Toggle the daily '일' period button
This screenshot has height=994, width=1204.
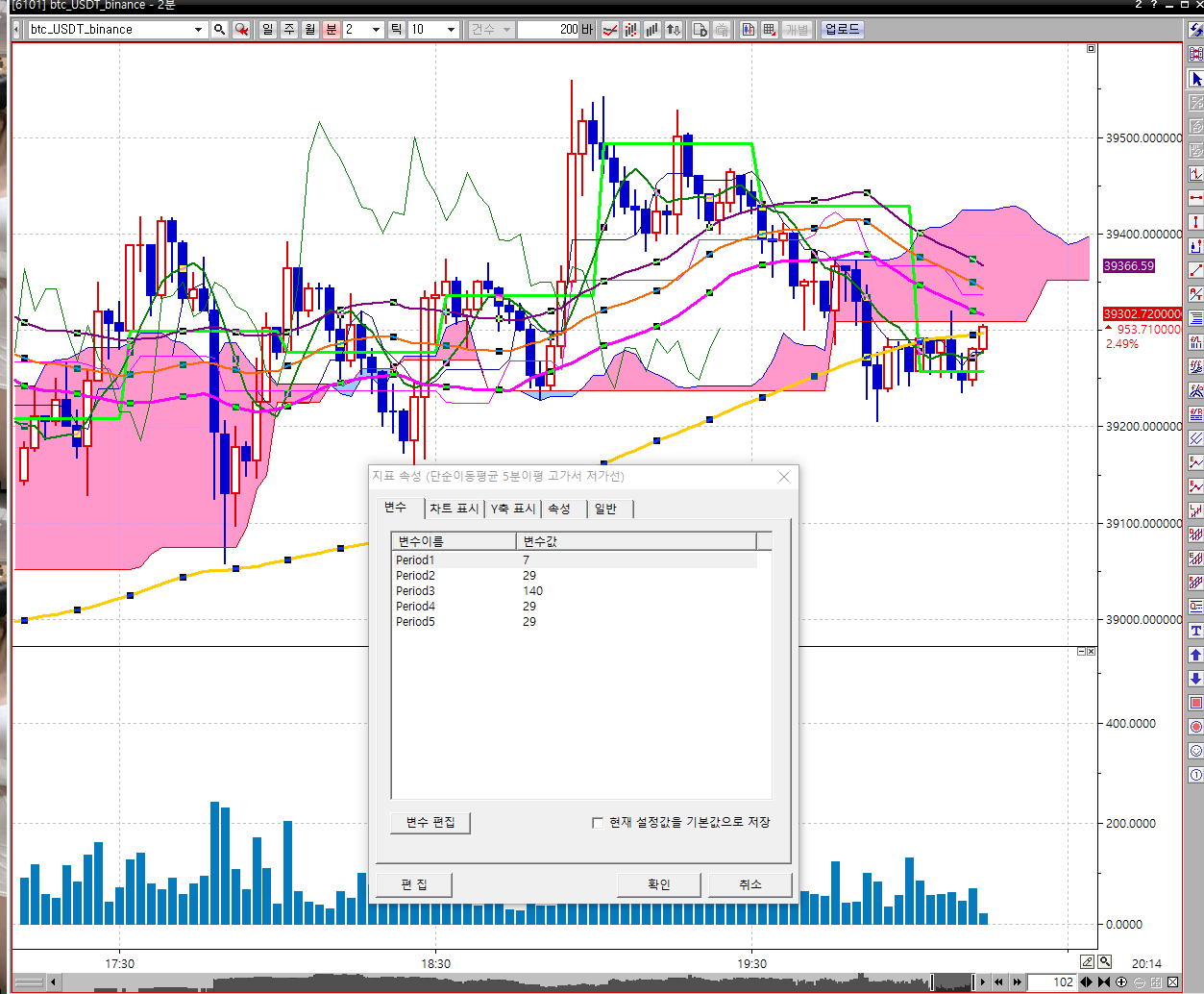point(268,30)
